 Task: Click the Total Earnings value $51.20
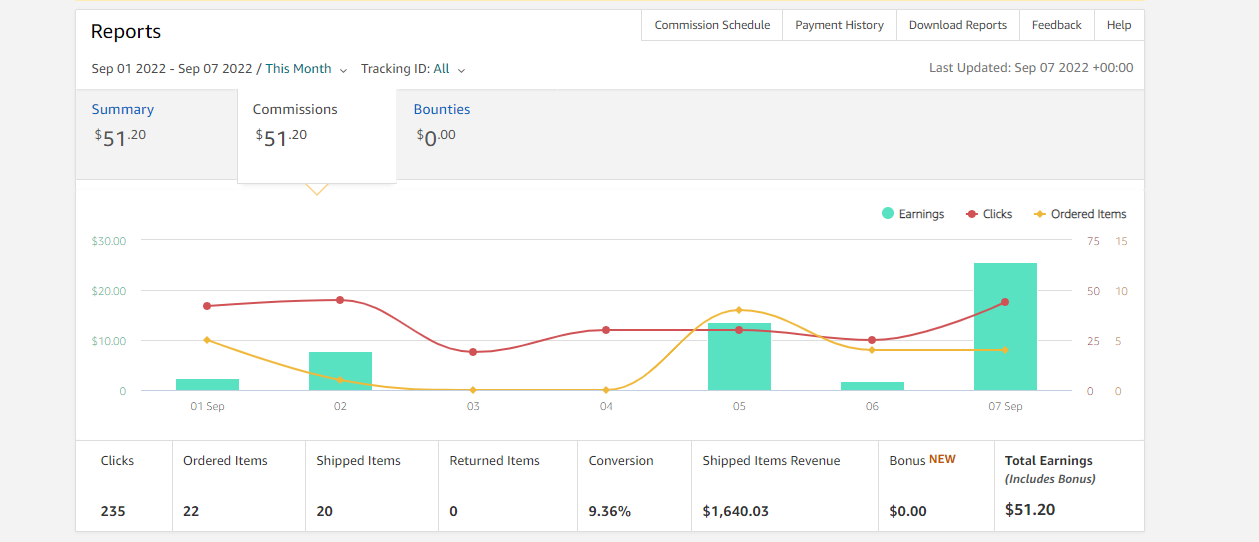(1030, 509)
